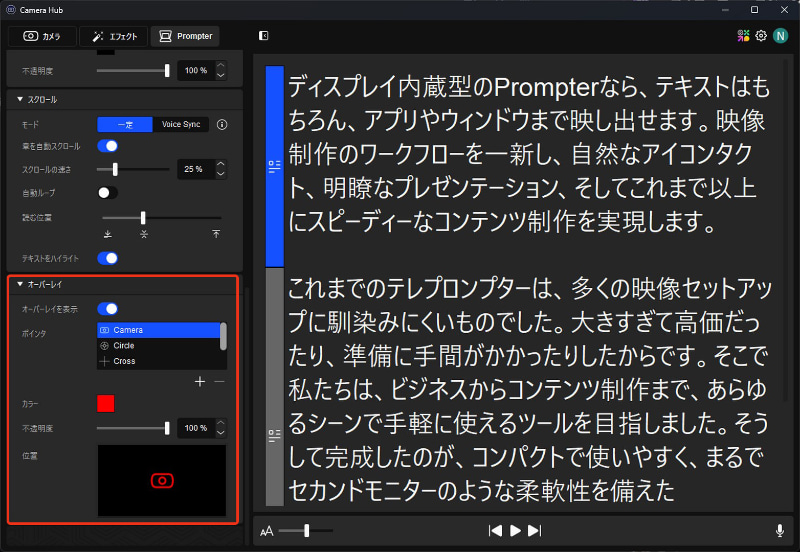This screenshot has width=800, height=552.
Task: Open settings gear icon
Action: click(x=761, y=36)
